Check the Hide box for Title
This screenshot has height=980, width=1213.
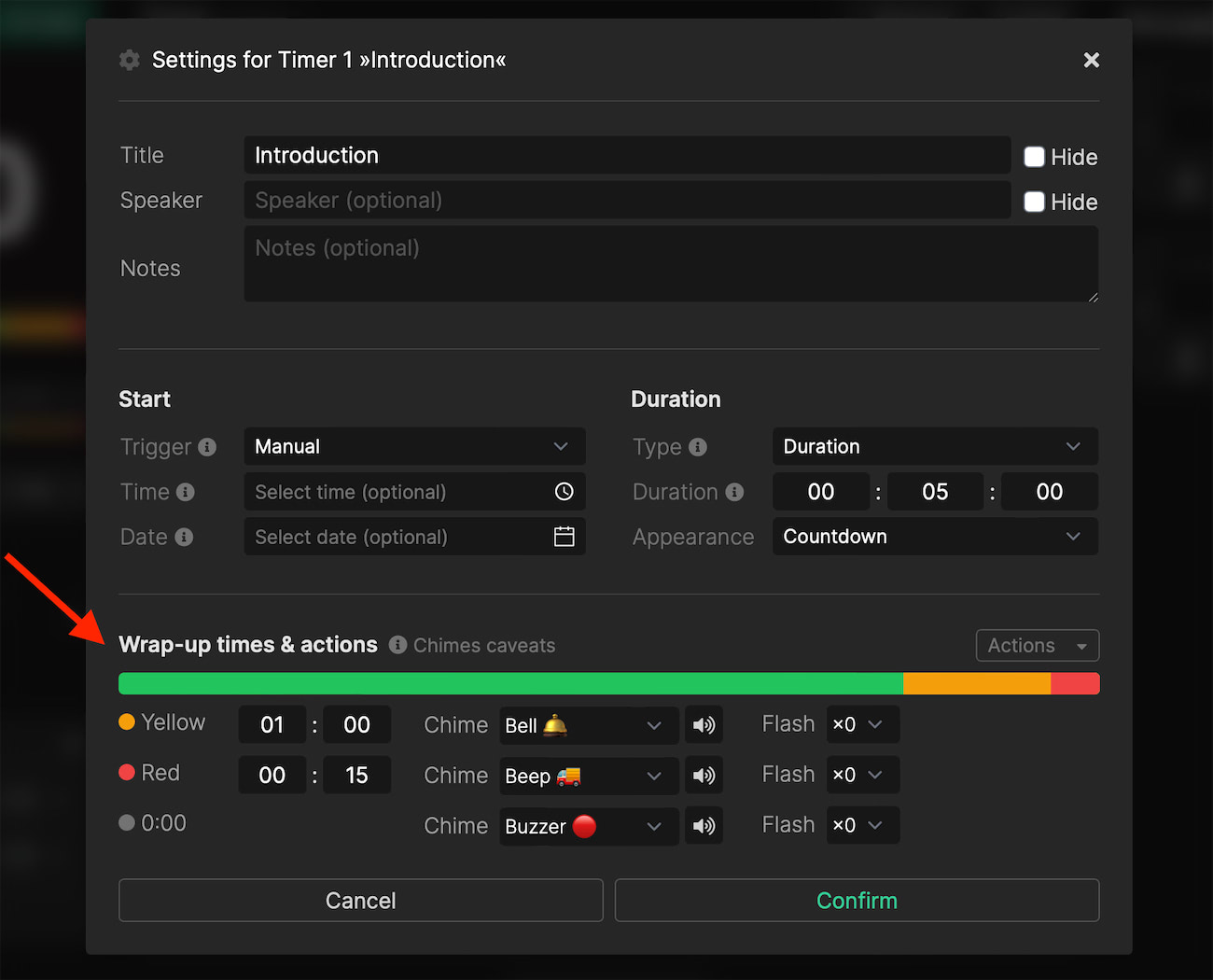tap(1034, 157)
